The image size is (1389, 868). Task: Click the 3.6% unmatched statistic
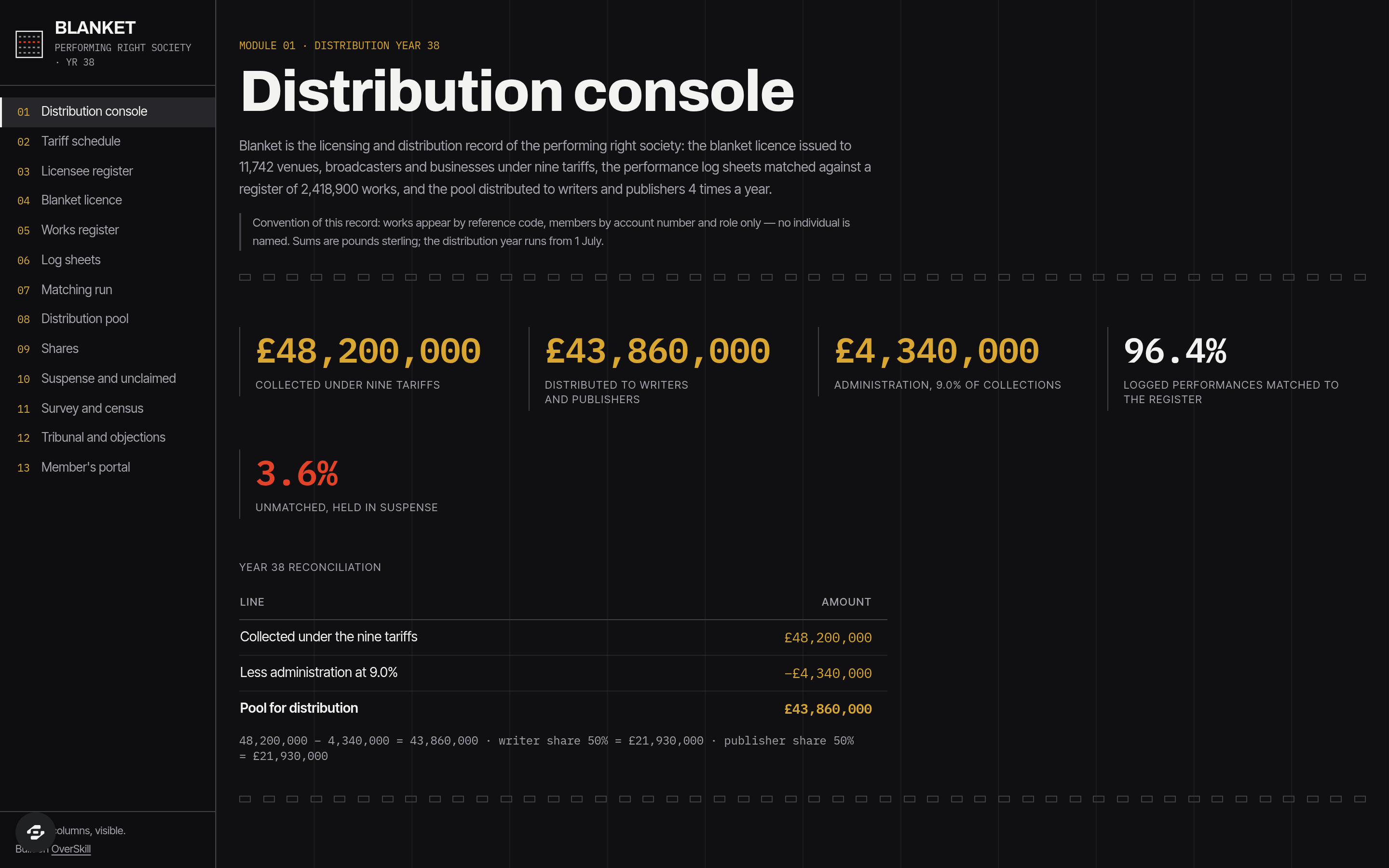coord(297,474)
